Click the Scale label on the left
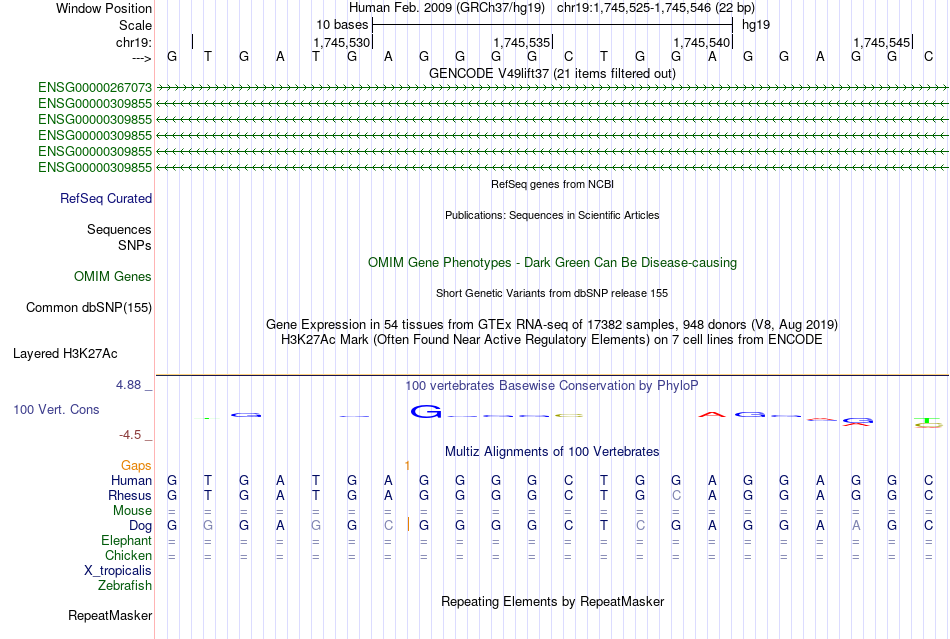This screenshot has height=639, width=950. (135, 25)
